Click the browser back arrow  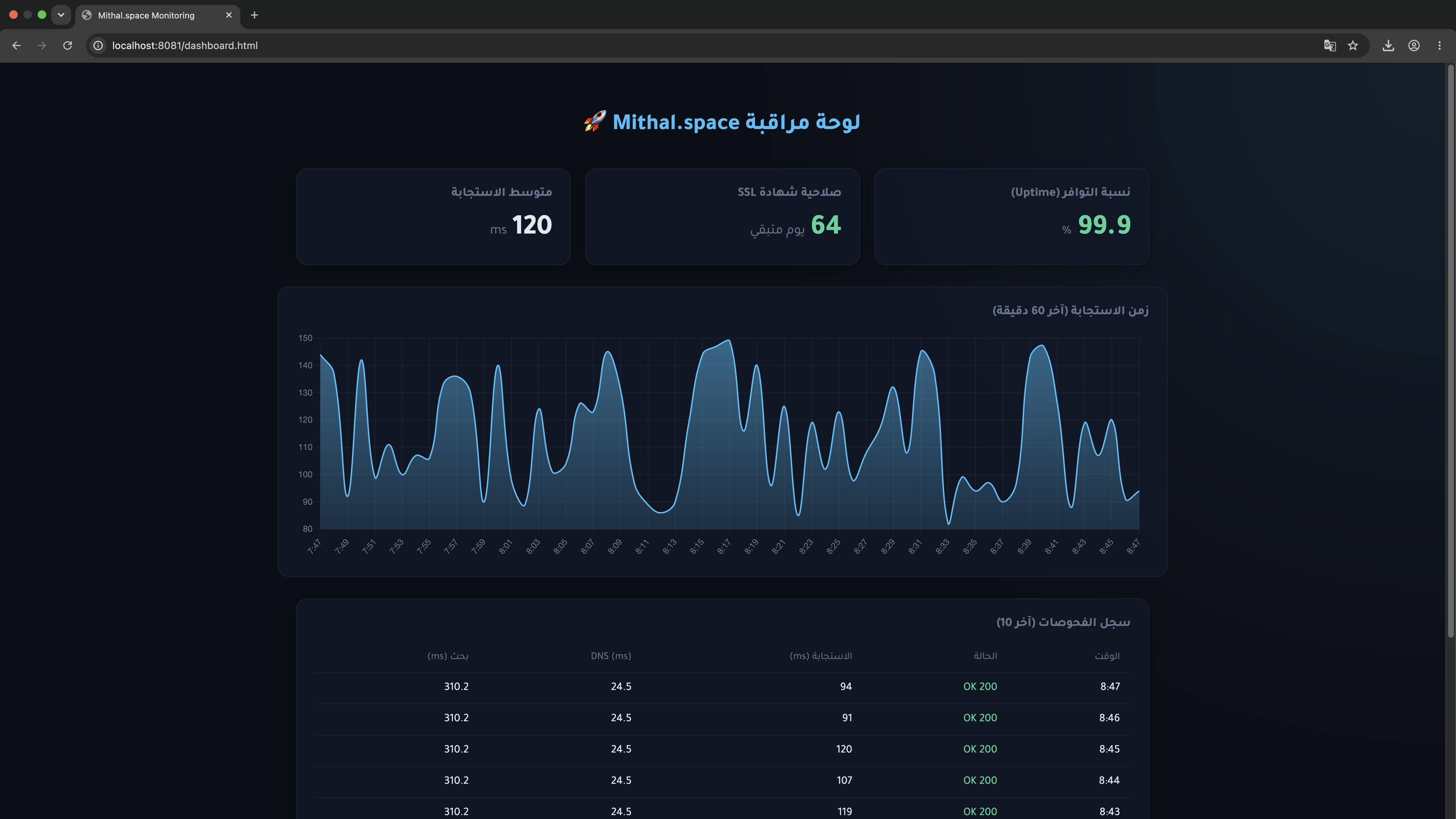pos(16,46)
